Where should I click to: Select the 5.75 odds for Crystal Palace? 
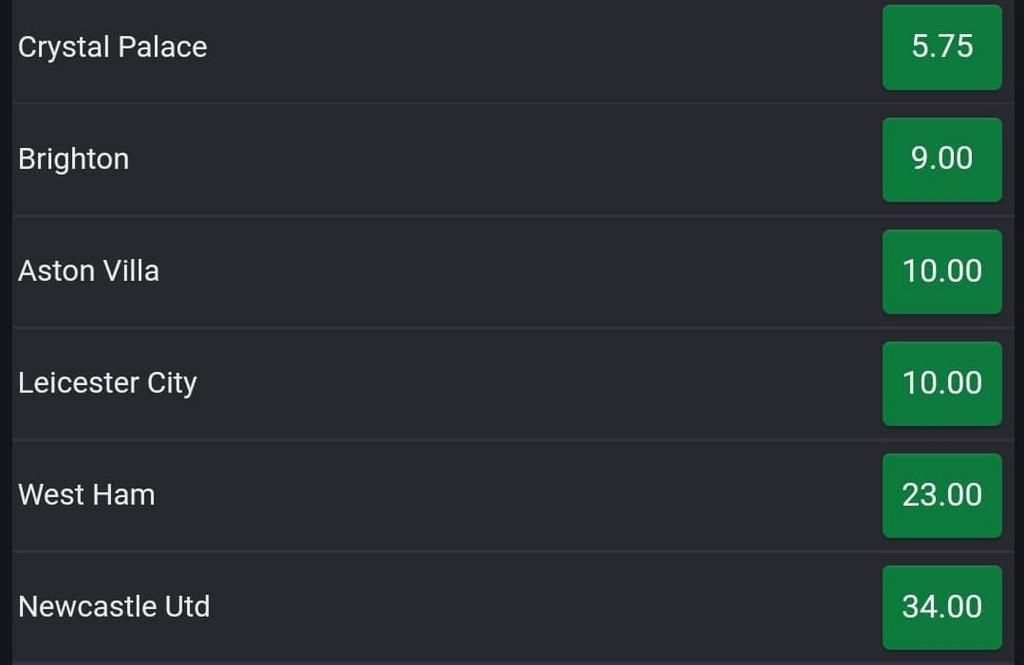click(941, 47)
